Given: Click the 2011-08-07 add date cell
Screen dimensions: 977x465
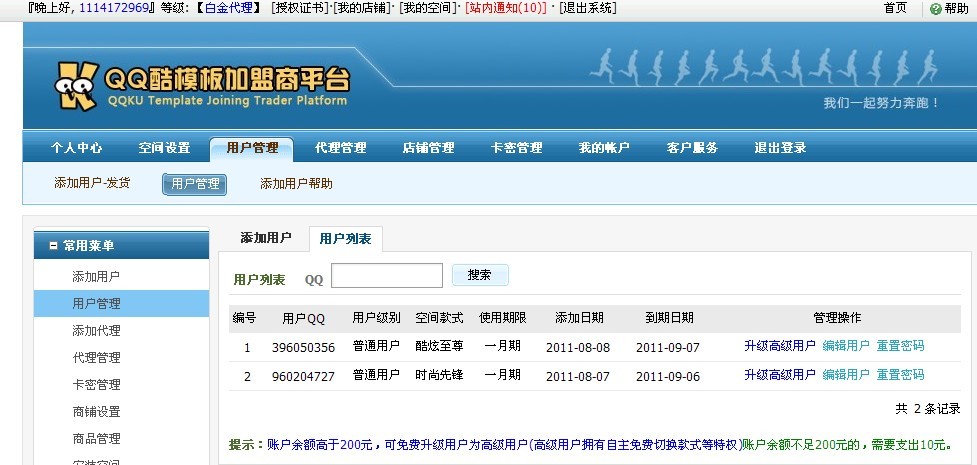Looking at the screenshot, I should (578, 376).
